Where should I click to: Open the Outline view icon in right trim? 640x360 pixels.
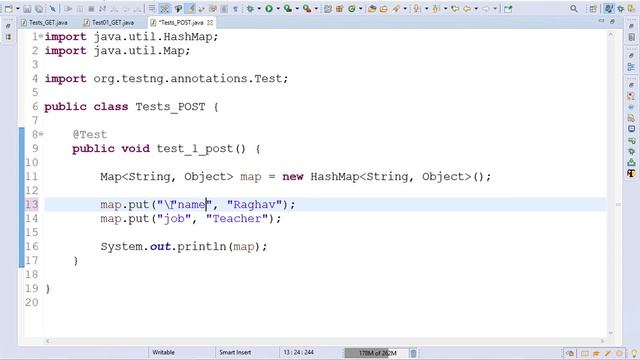pyautogui.click(x=631, y=67)
